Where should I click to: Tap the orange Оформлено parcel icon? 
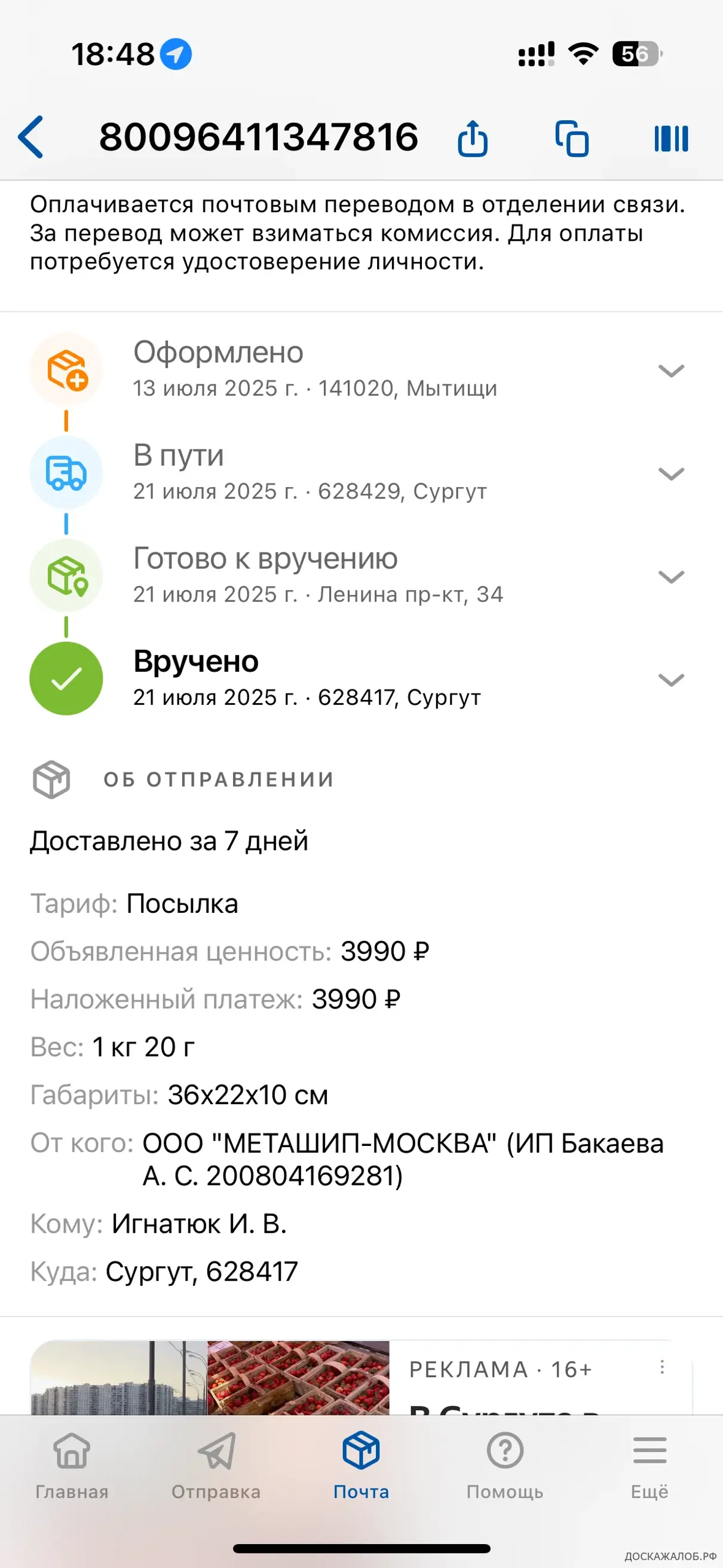[x=66, y=369]
